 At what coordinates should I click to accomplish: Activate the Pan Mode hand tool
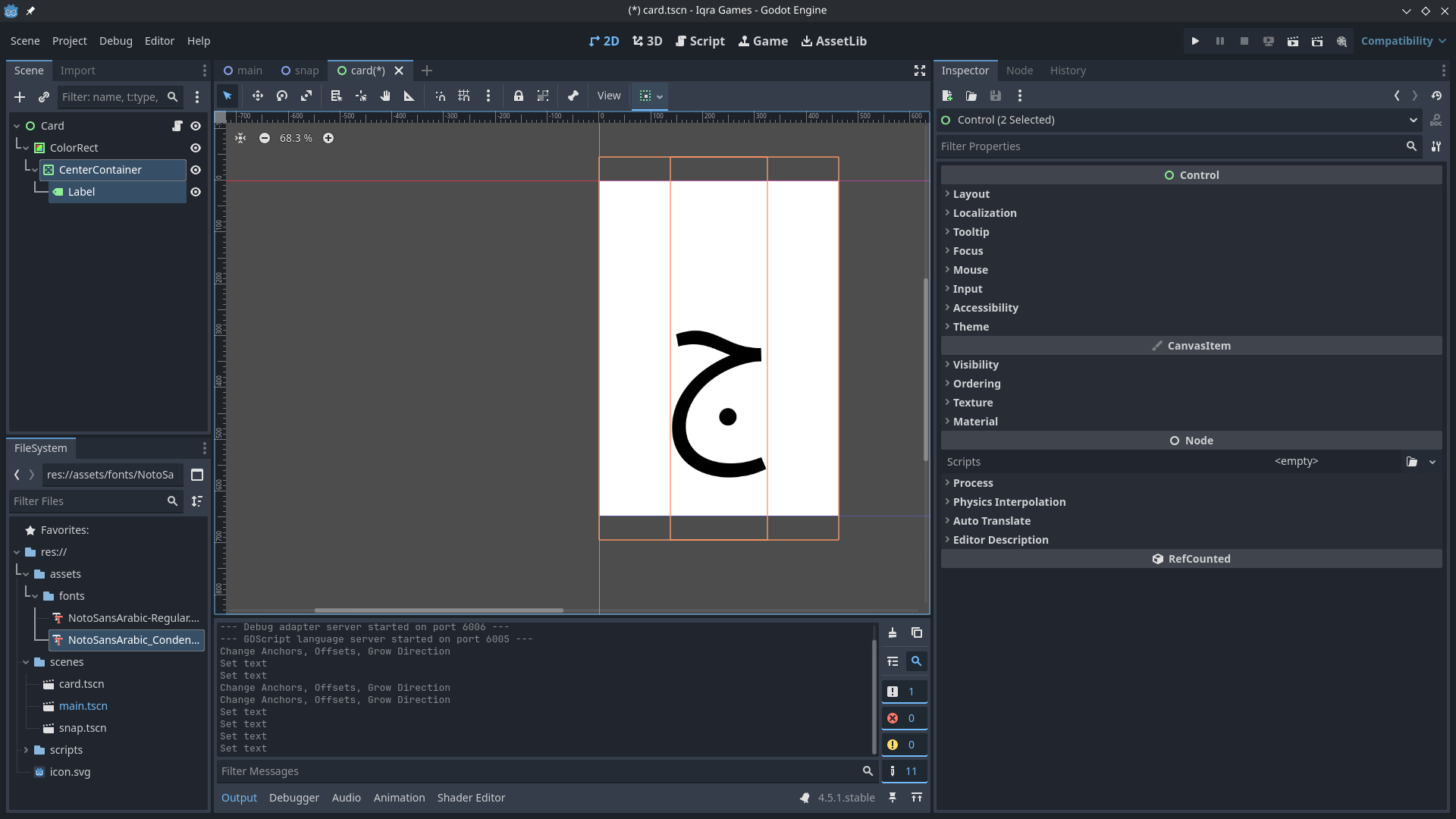point(385,96)
